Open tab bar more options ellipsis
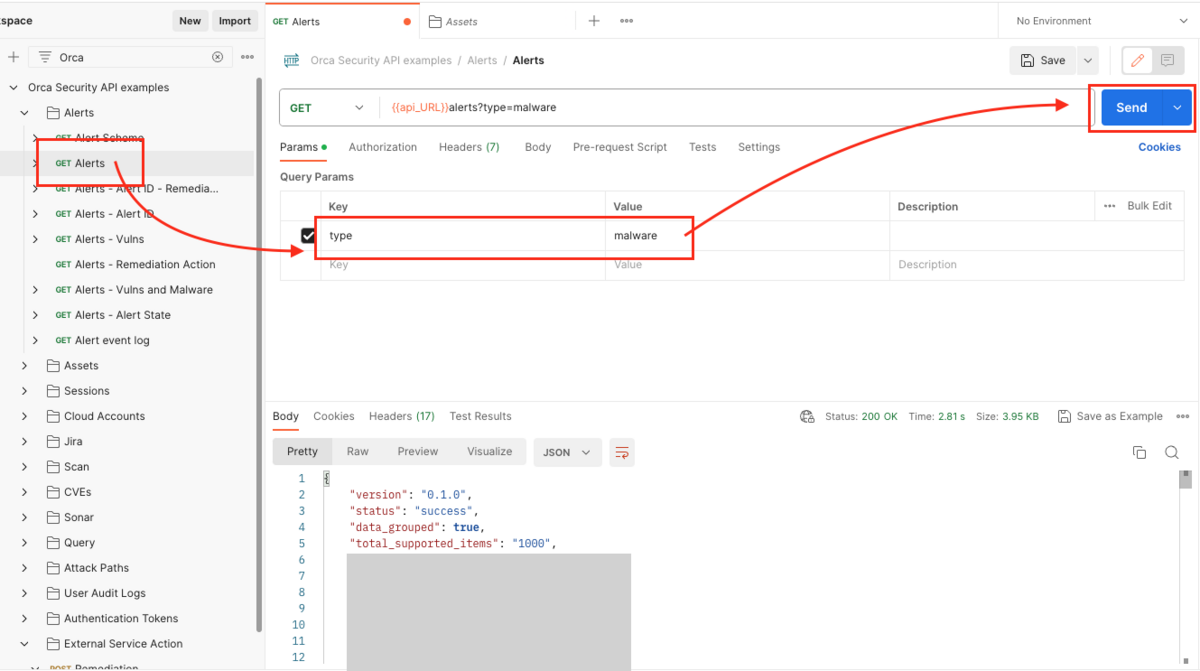The width and height of the screenshot is (1200, 671). pos(627,21)
